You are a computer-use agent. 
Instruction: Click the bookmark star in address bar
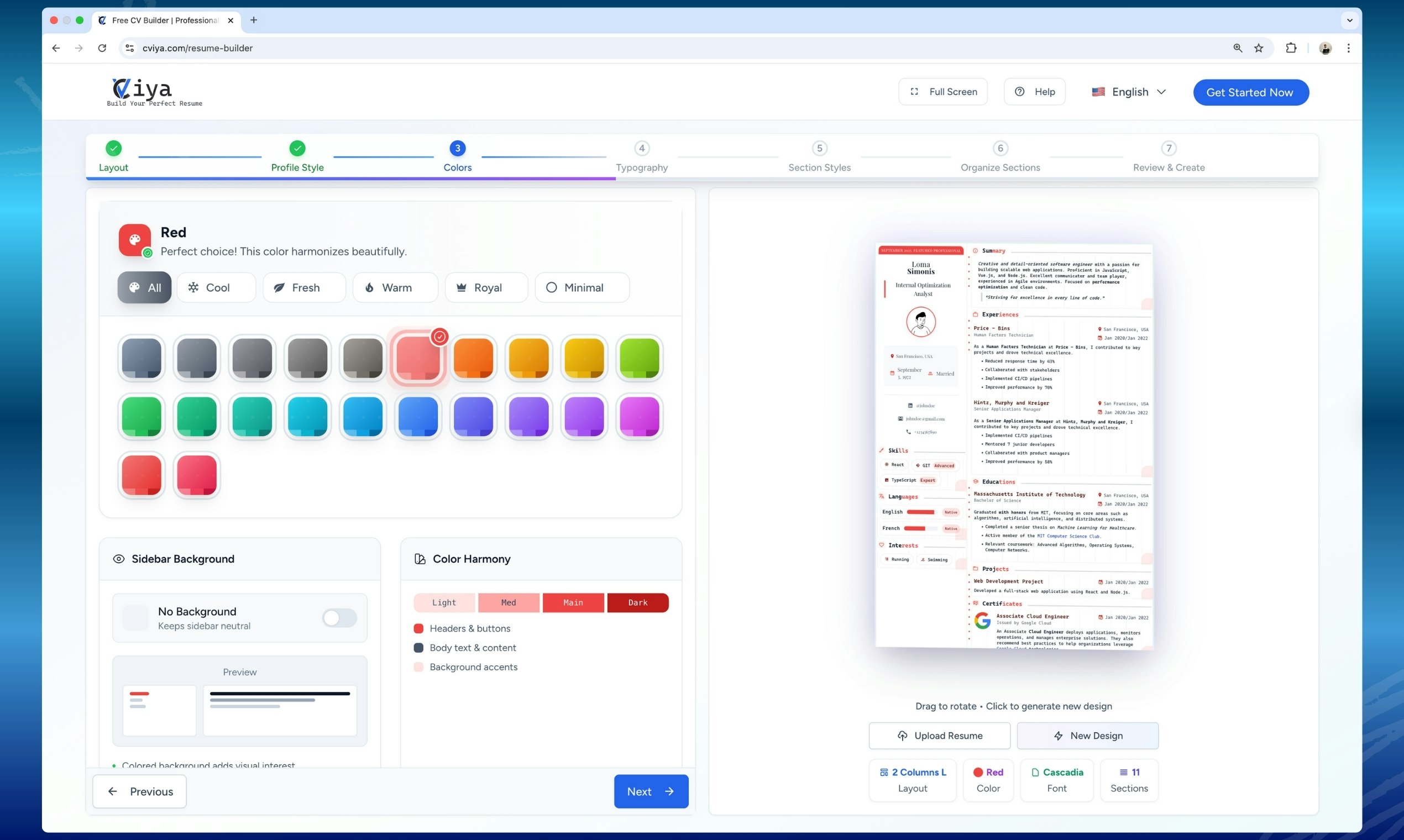[x=1258, y=48]
